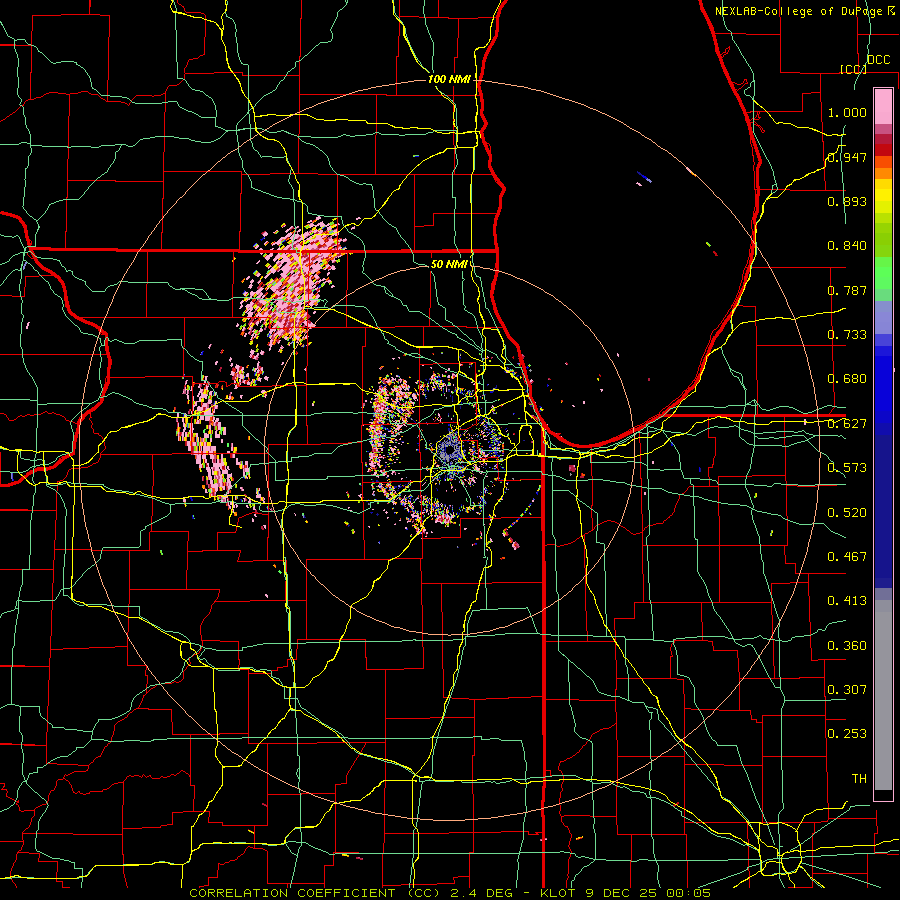Screen dimensions: 900x900
Task: Select the 0.307 scale value
Action: (x=847, y=690)
